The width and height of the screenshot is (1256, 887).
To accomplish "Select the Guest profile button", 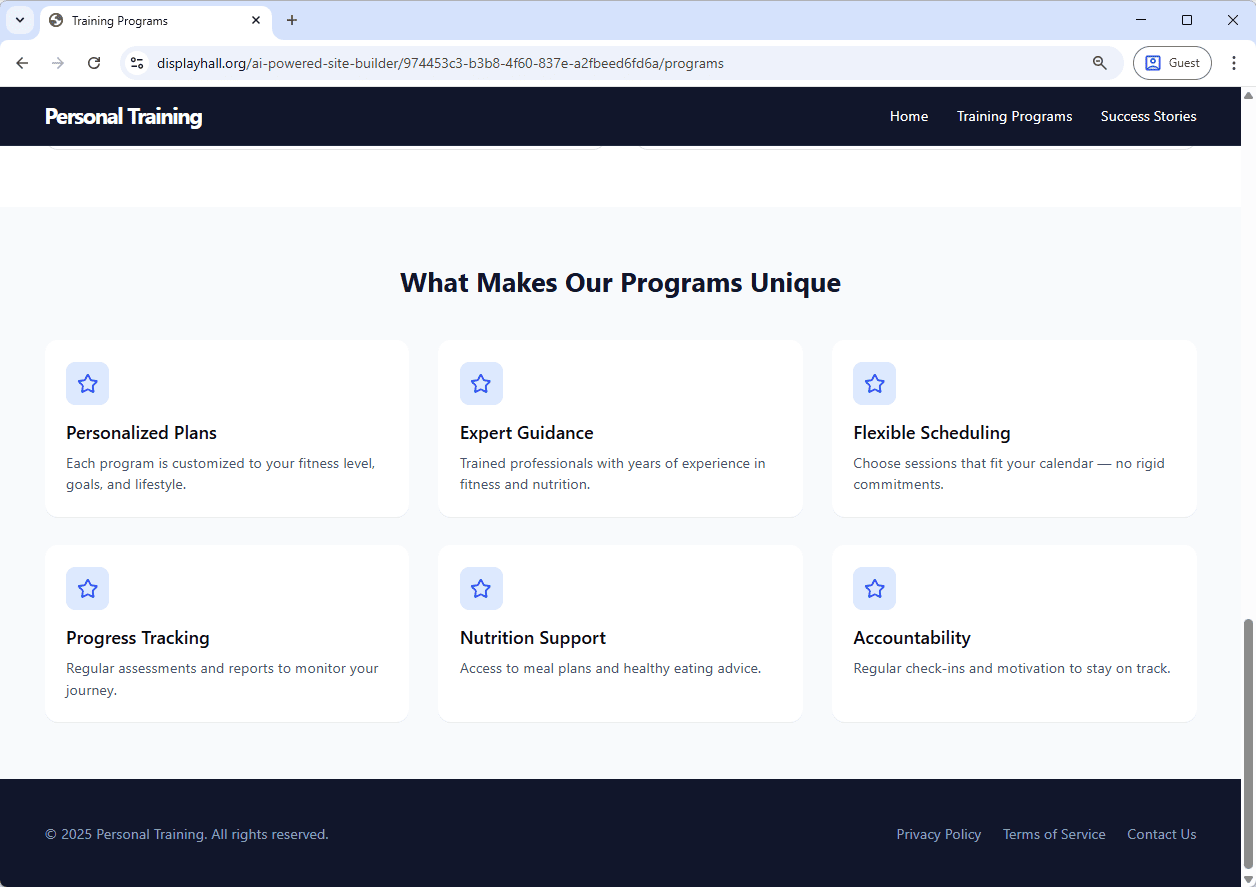I will 1172,62.
